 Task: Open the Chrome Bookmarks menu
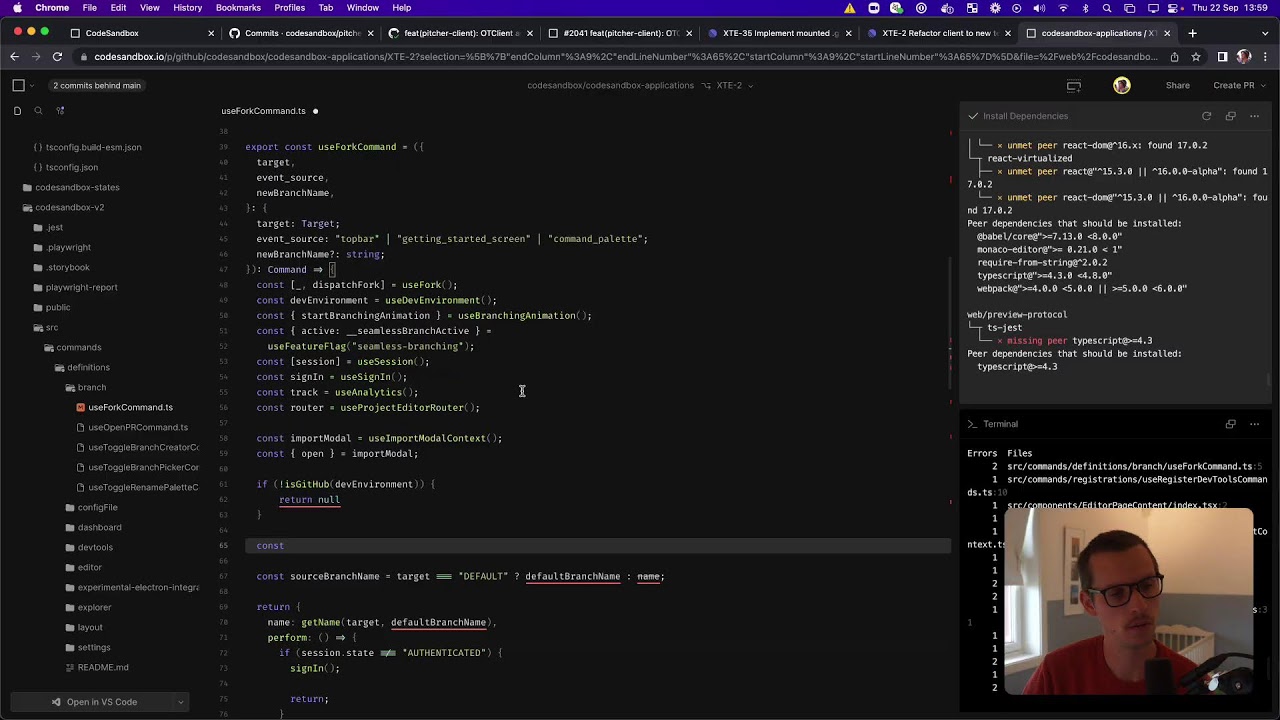coord(238,8)
